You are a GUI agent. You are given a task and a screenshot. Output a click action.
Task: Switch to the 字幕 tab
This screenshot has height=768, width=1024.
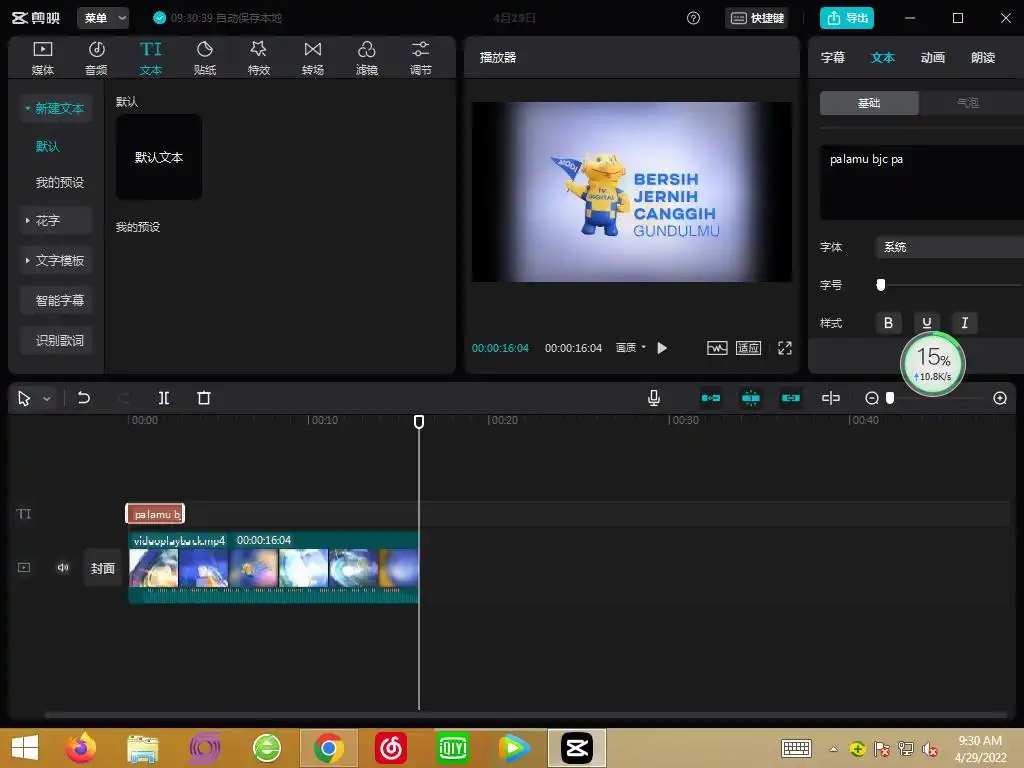[833, 57]
